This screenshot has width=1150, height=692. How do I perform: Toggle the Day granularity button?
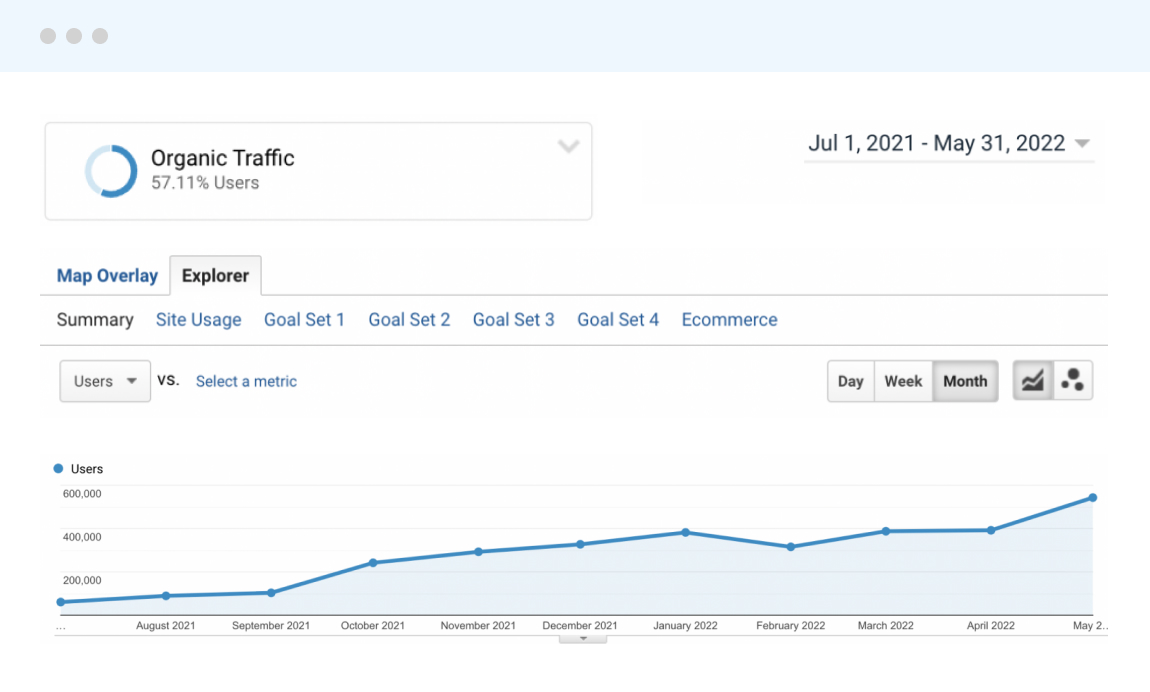(850, 381)
